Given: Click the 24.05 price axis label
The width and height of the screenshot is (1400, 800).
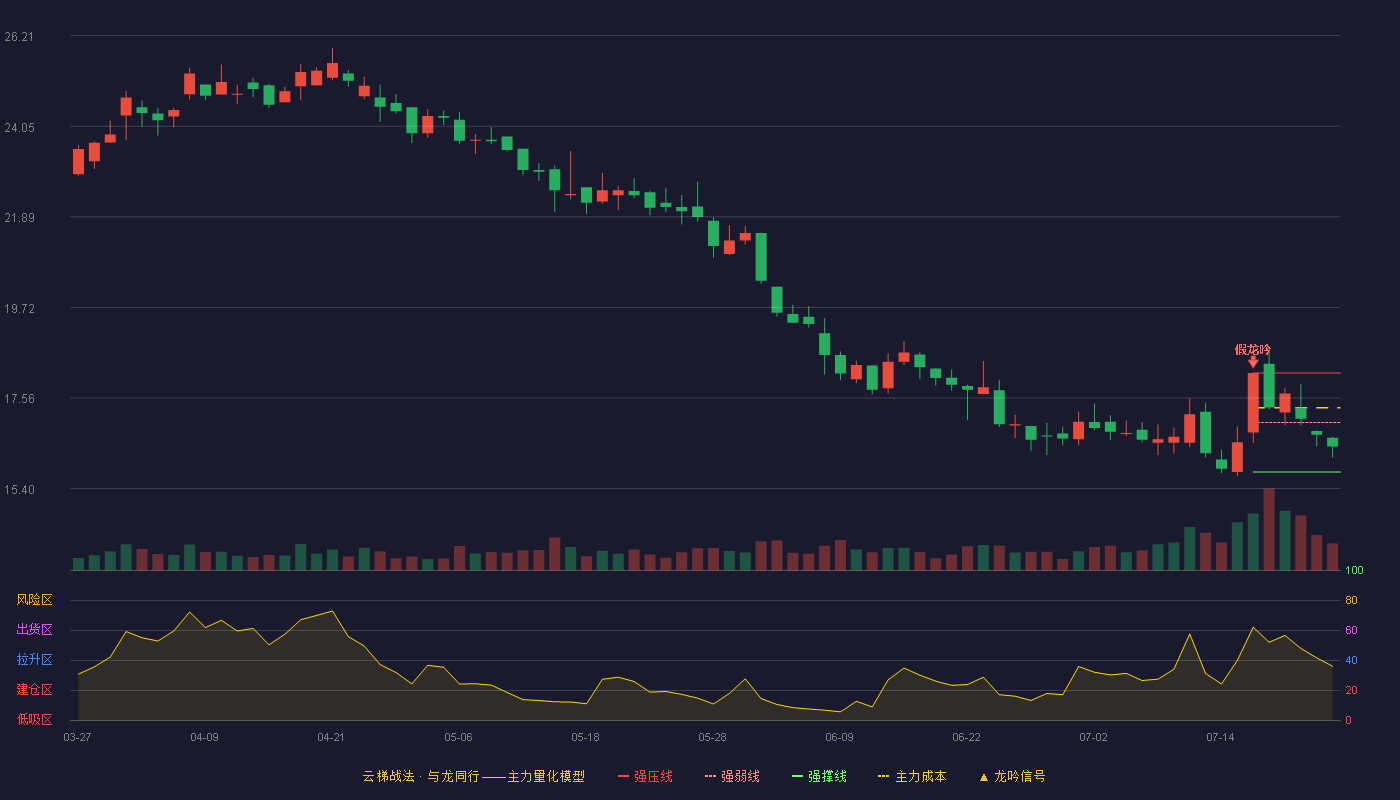Looking at the screenshot, I should pos(19,127).
